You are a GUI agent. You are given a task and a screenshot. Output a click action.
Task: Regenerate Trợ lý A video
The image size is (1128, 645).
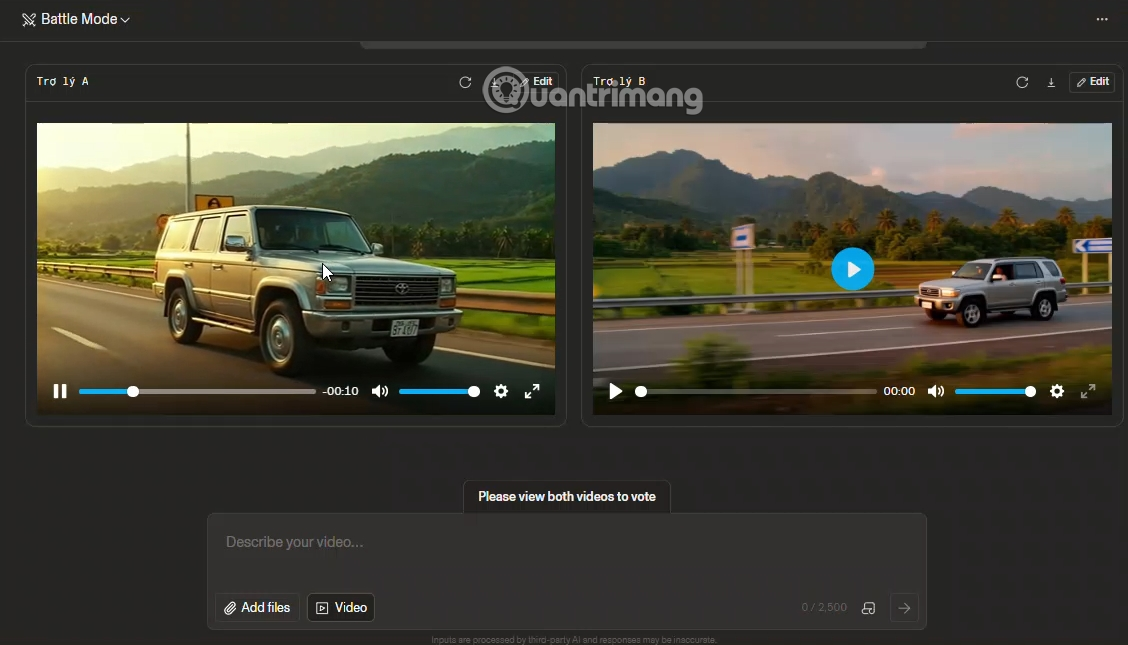click(x=465, y=82)
